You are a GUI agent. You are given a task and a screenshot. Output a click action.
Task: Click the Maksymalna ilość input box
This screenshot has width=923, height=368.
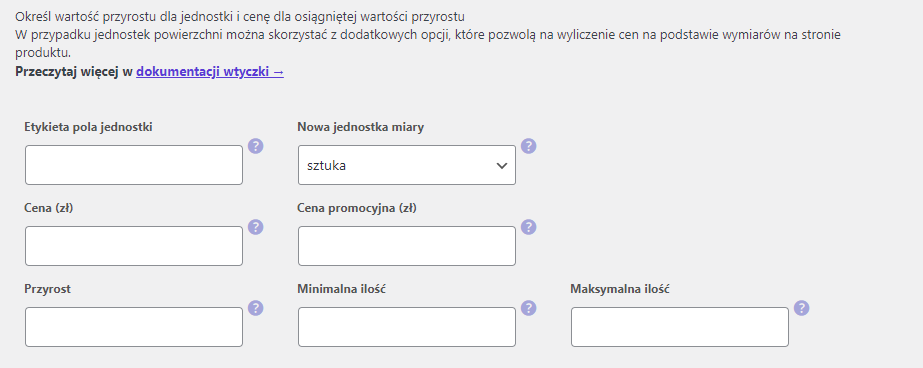(x=680, y=327)
